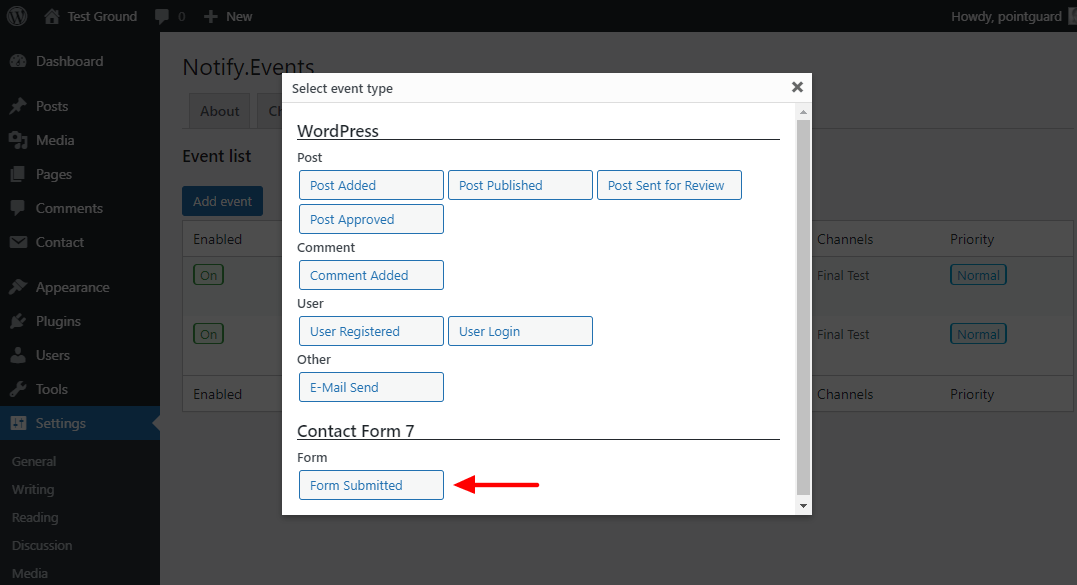This screenshot has height=585, width=1077.
Task: Click the Tools wrench icon
Action: 19,389
